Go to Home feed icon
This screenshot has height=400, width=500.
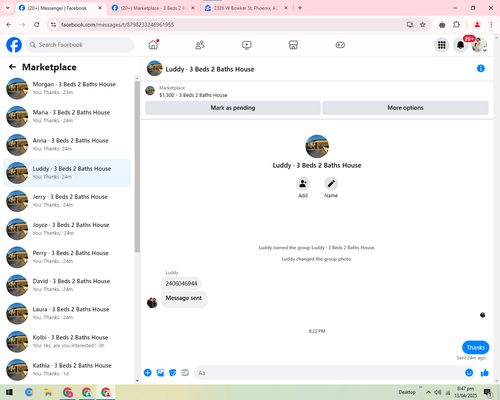pos(153,45)
